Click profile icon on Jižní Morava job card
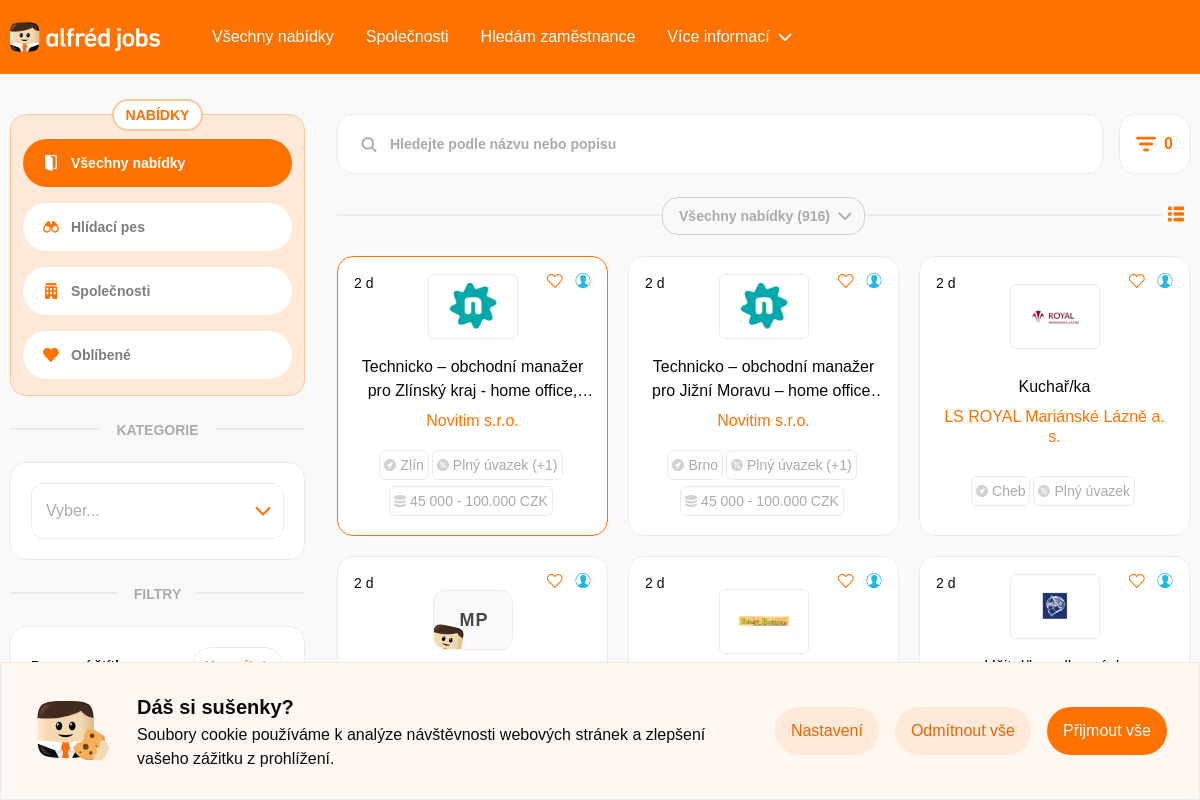Image resolution: width=1200 pixels, height=800 pixels. [874, 281]
